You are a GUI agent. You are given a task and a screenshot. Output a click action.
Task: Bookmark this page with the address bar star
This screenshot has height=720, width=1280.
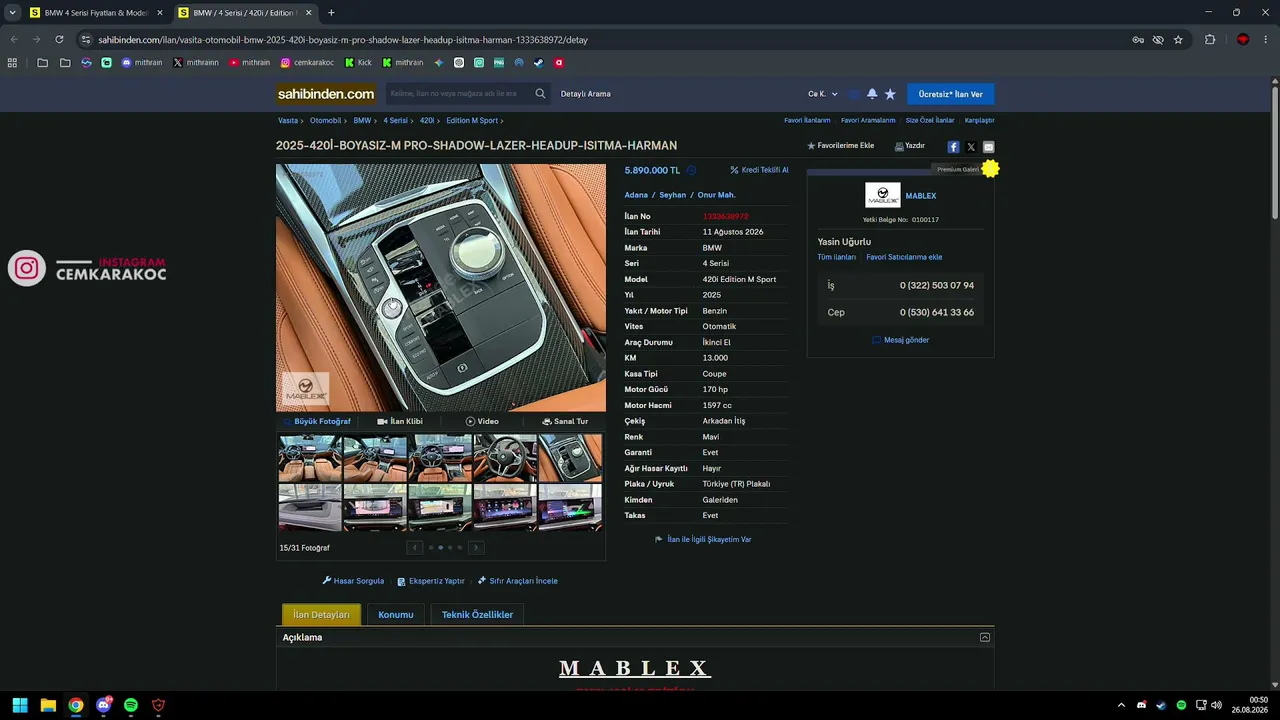click(1178, 40)
